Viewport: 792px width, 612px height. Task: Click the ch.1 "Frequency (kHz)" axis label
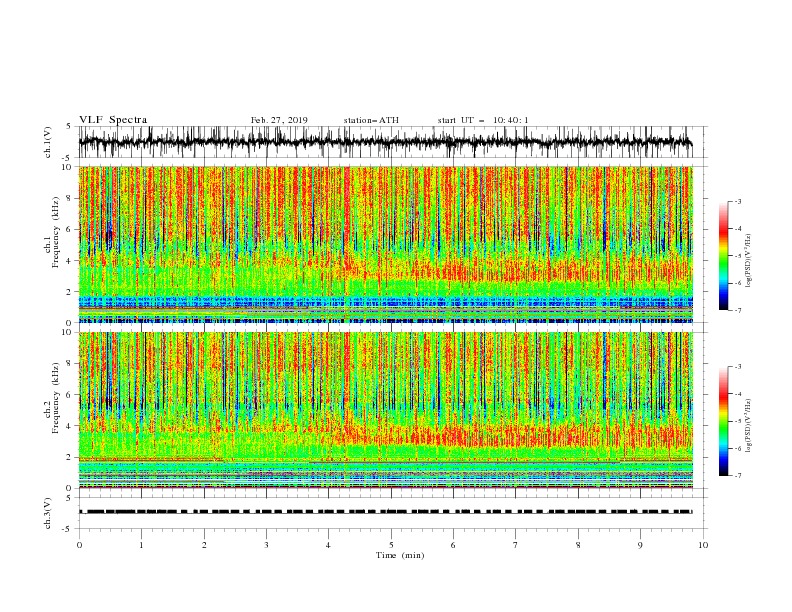click(56, 233)
